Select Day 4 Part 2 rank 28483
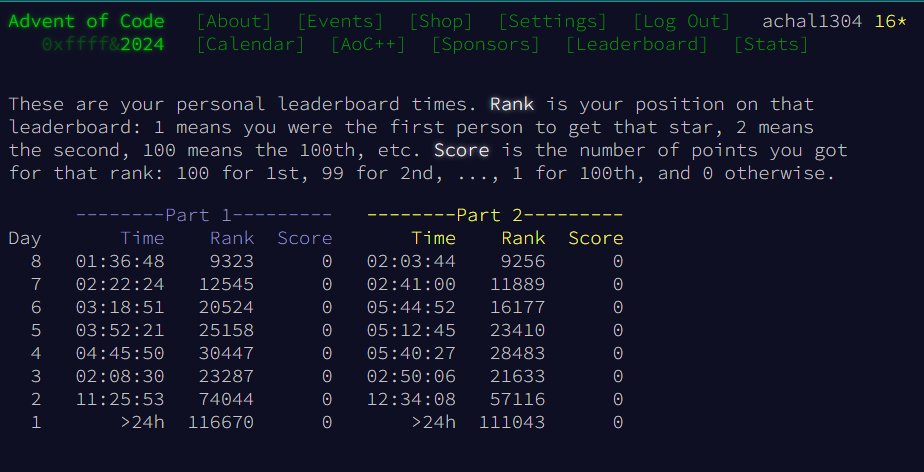The image size is (924, 472). pos(517,353)
